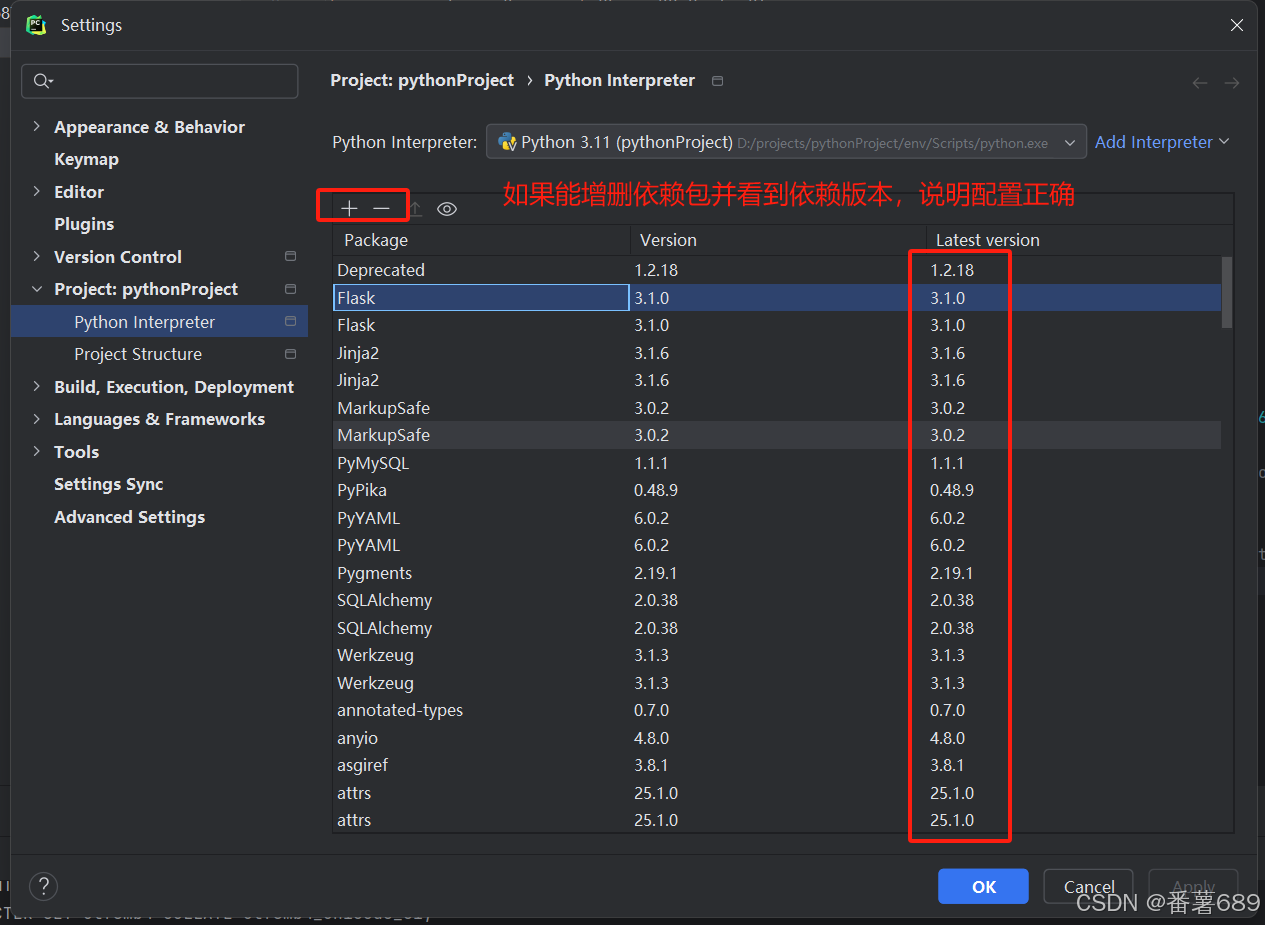Screen dimensions: 1265x925
Task: Click version 2.19.1 in Version column
Action: (x=656, y=573)
